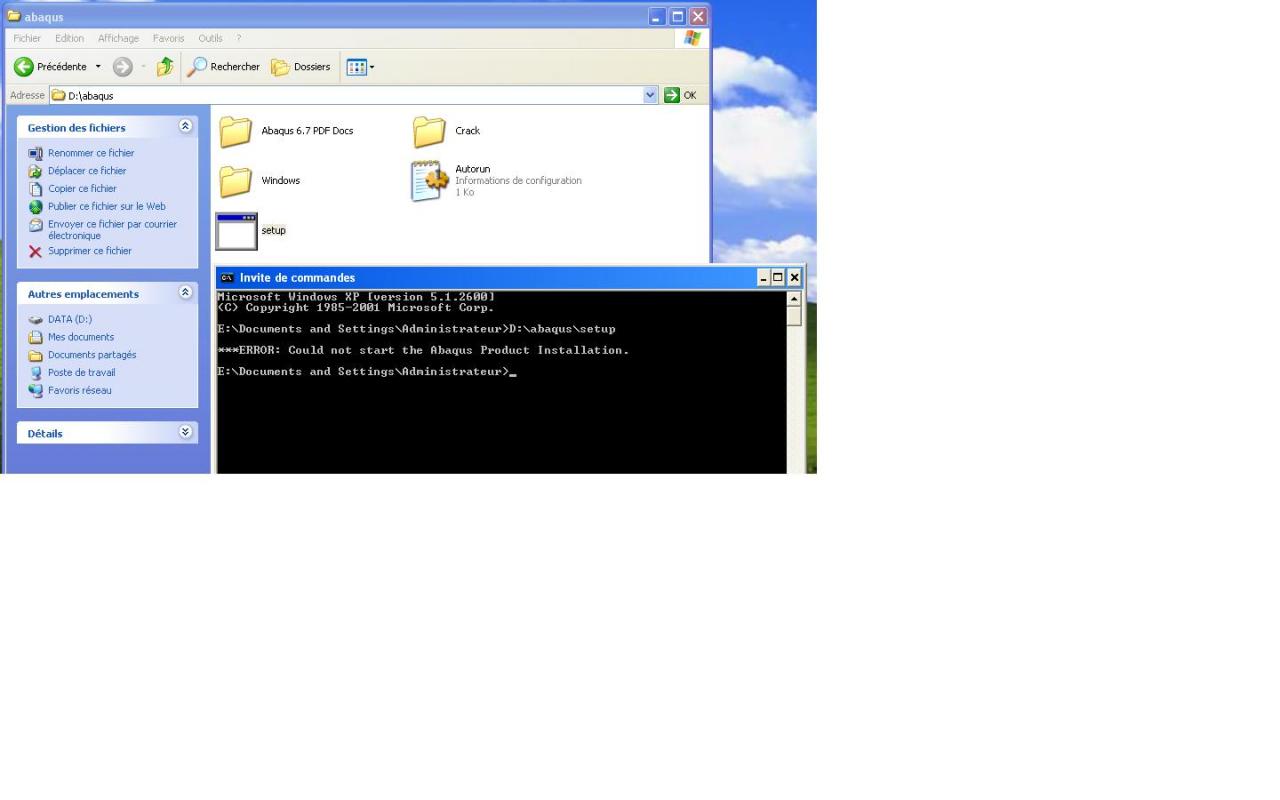Click the Envoyer par courrier électronique icon

point(36,225)
